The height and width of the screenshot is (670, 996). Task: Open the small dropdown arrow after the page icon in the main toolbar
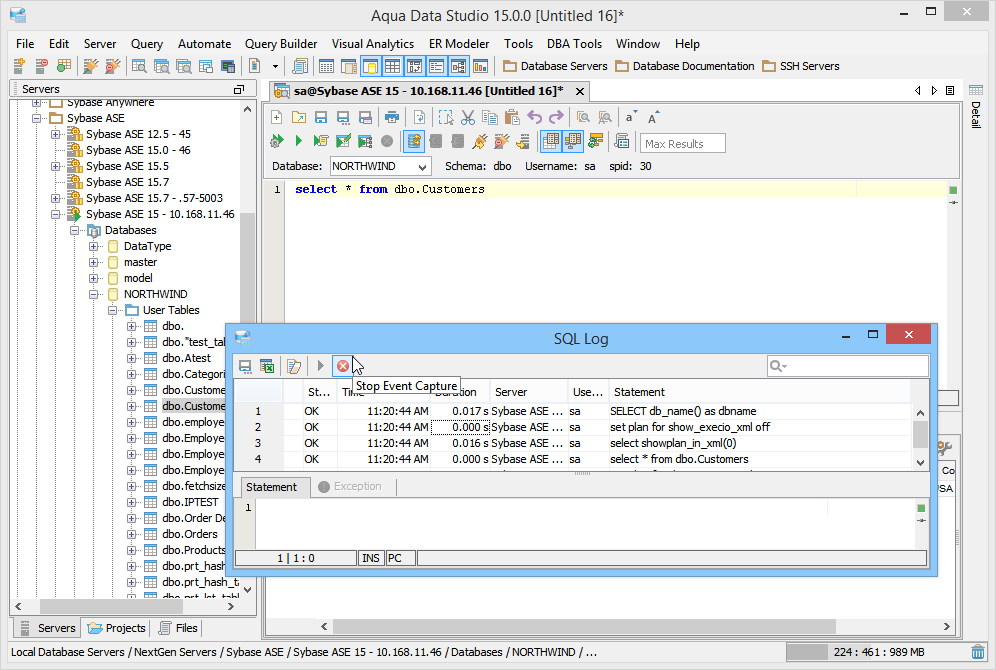(x=275, y=66)
